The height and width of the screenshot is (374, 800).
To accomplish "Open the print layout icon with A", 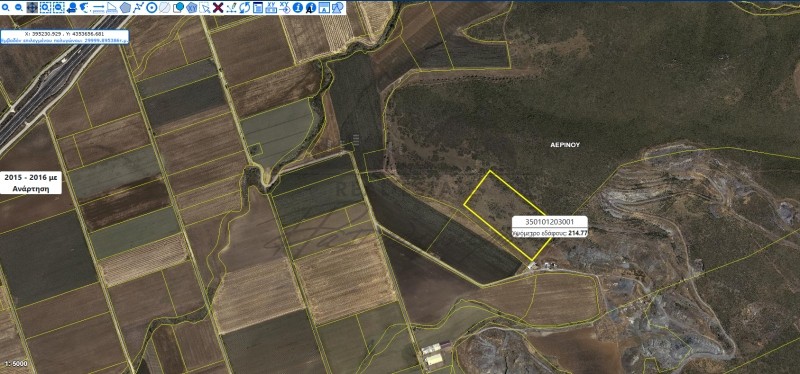I will tap(324, 8).
